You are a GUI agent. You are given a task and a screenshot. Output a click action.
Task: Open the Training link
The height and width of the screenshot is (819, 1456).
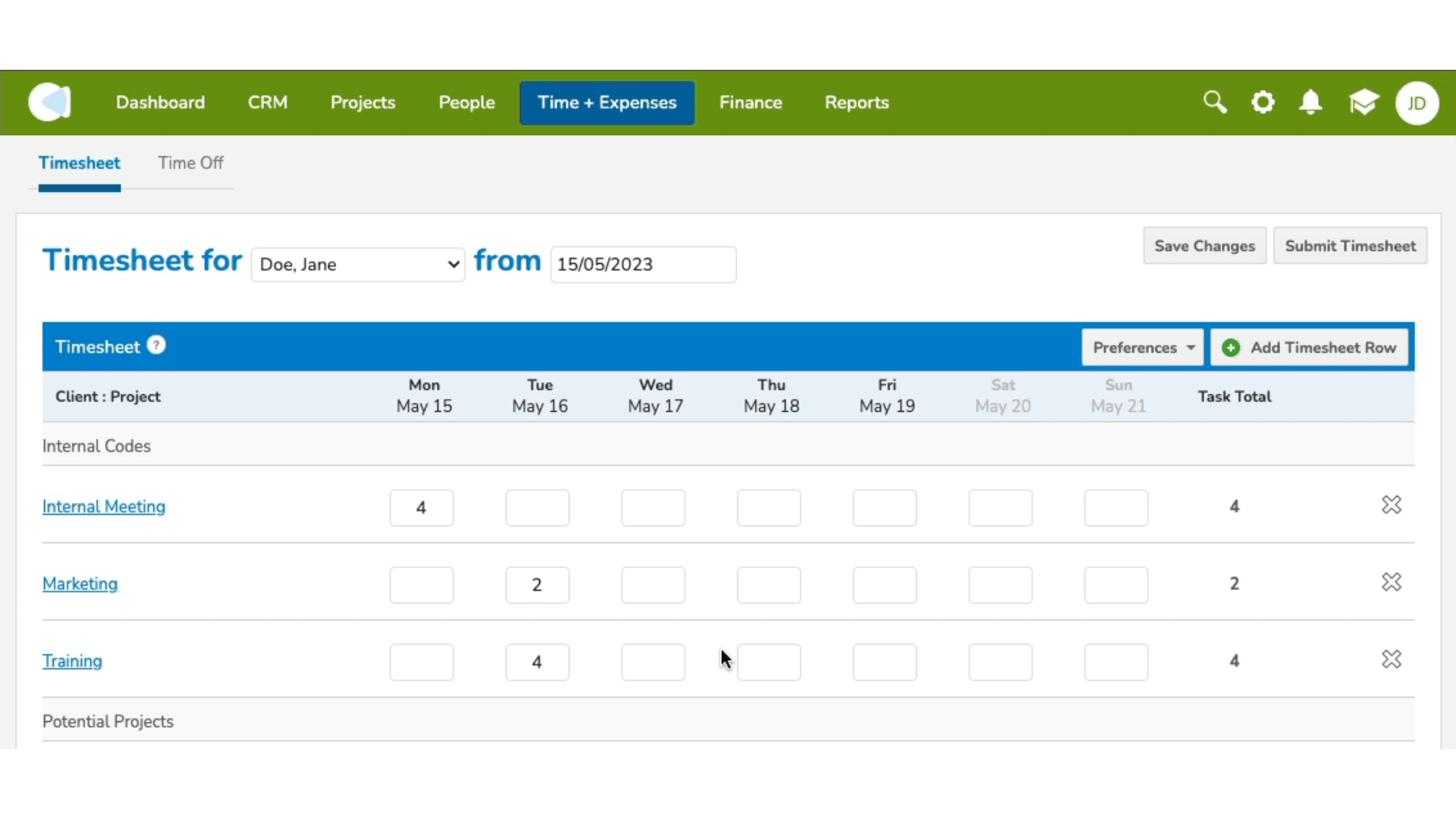(x=72, y=661)
